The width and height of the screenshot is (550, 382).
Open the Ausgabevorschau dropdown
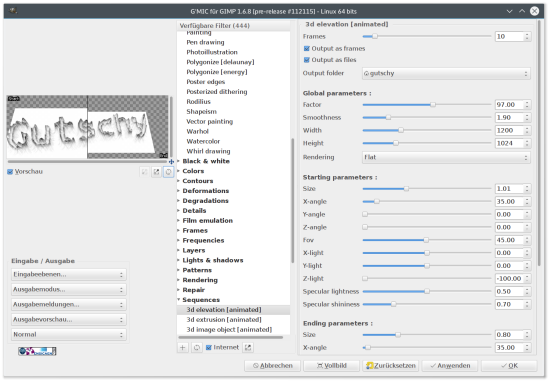[69, 320]
